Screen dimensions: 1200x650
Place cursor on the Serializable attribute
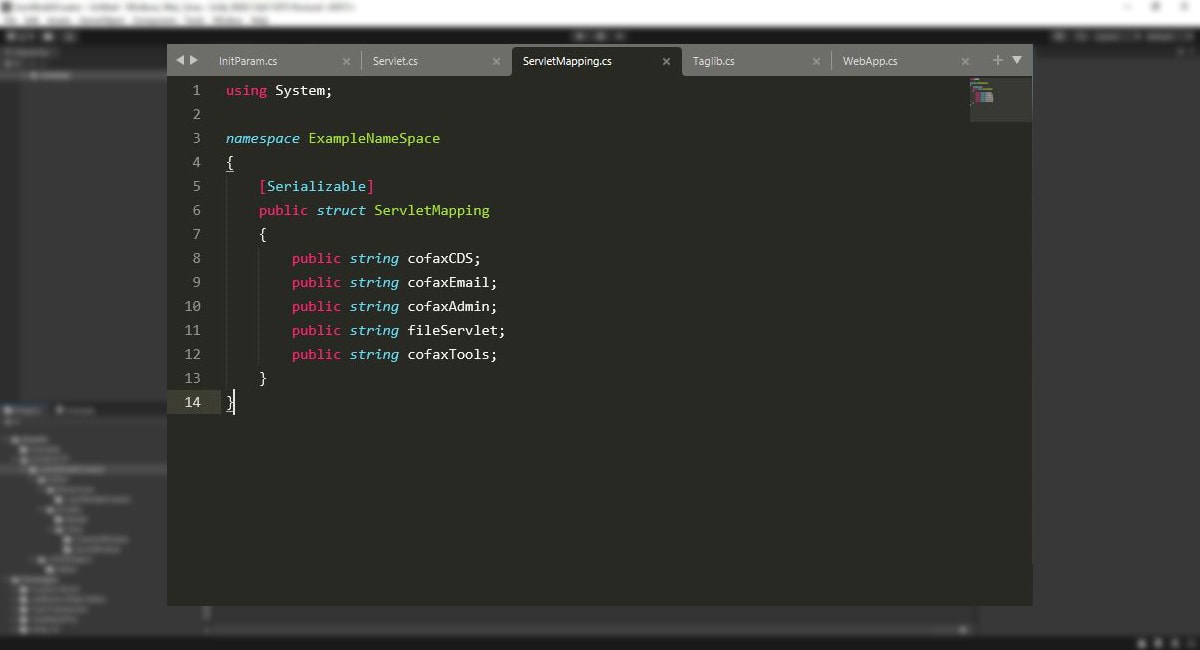coord(316,186)
